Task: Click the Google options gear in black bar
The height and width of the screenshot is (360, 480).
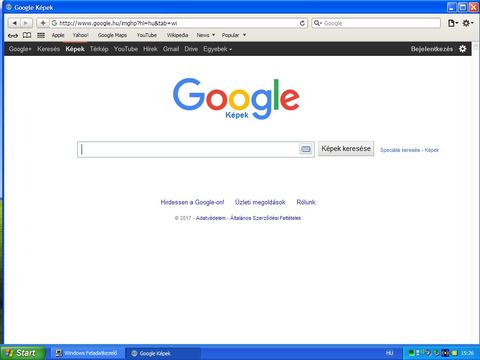Action: (463, 49)
